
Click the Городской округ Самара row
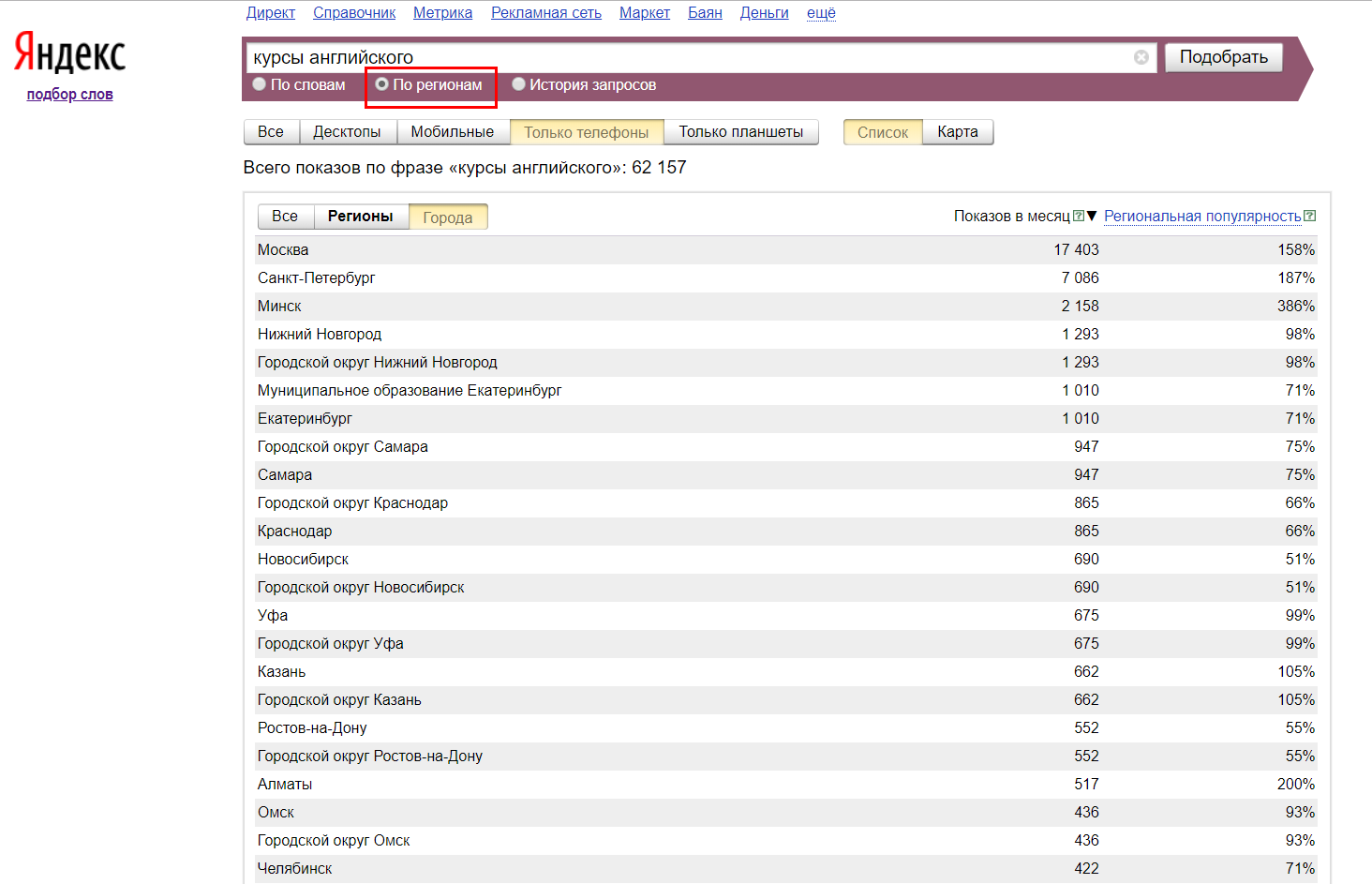[x=786, y=446]
